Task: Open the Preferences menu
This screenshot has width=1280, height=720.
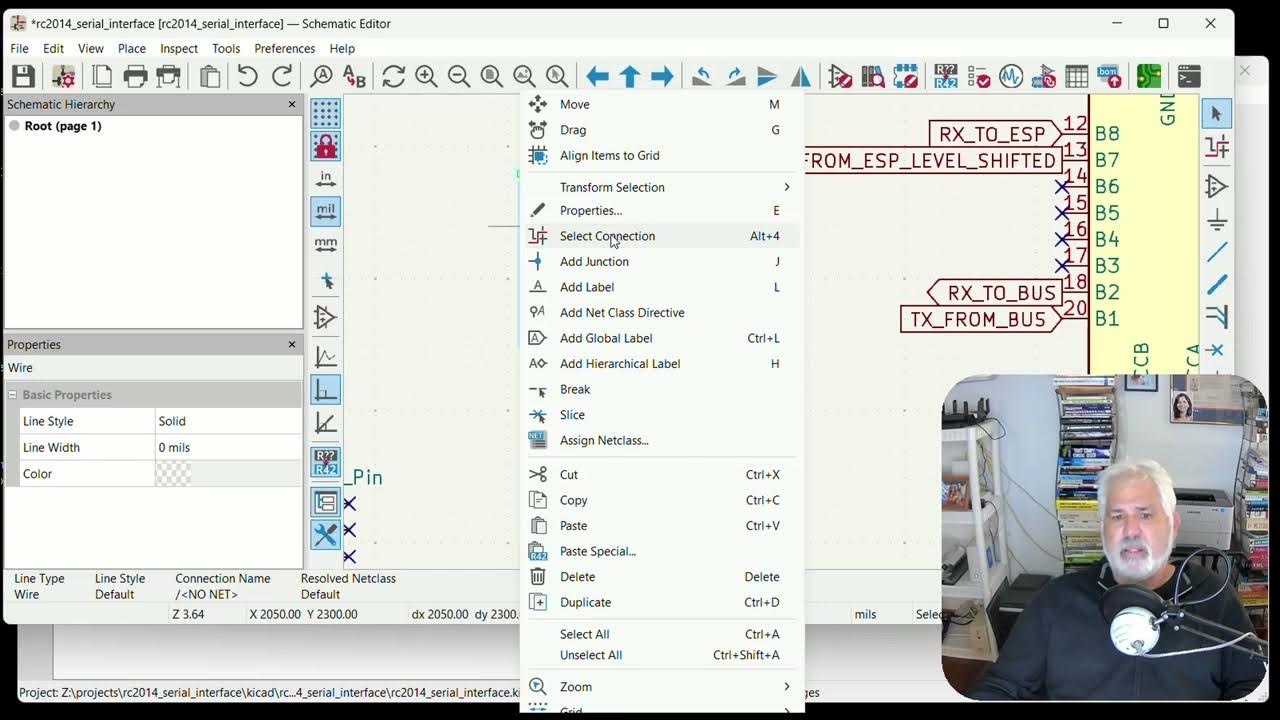Action: pyautogui.click(x=284, y=48)
